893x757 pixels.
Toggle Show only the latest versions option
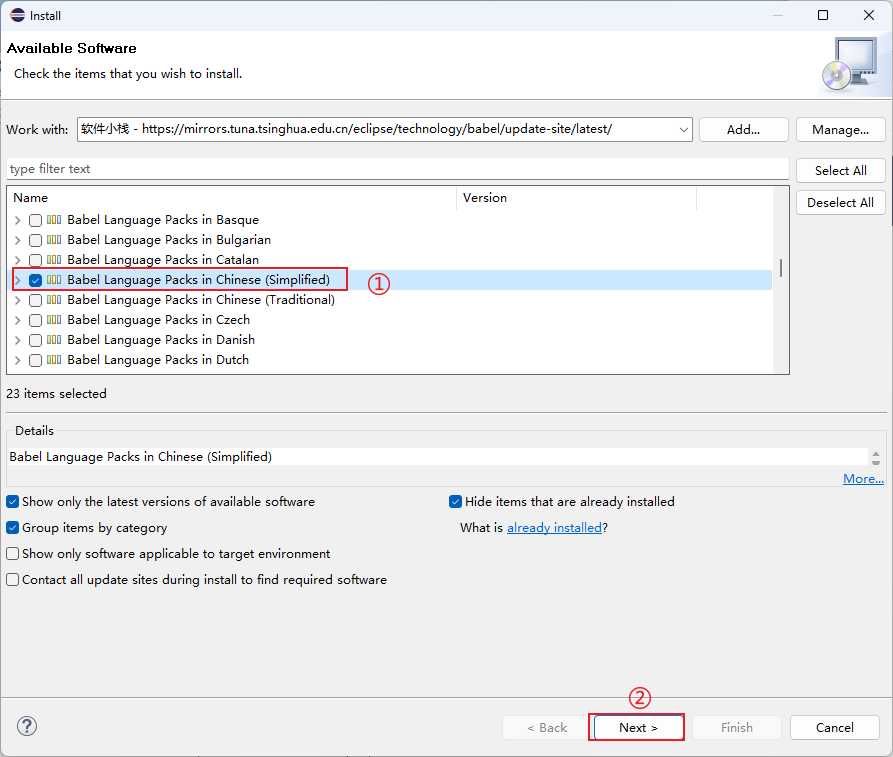point(13,502)
